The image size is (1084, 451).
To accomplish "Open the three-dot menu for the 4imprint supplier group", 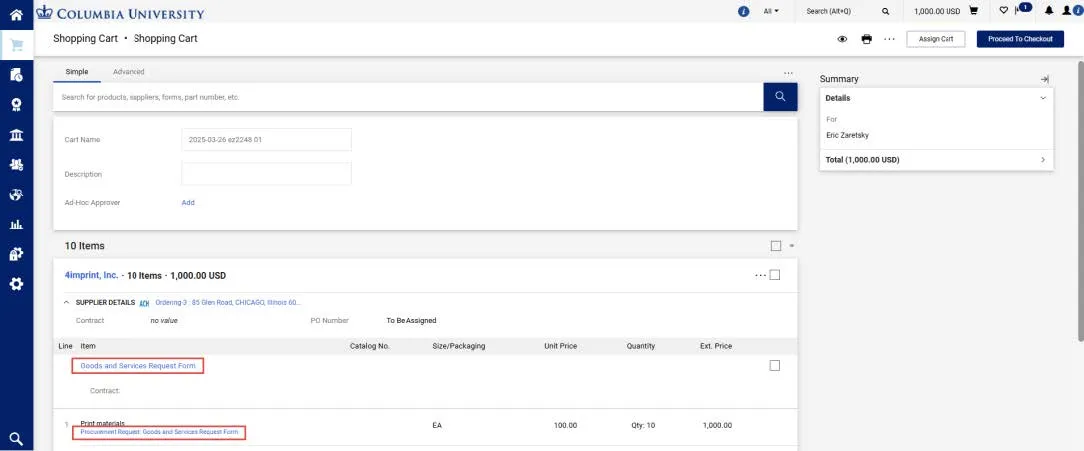I will [x=760, y=275].
